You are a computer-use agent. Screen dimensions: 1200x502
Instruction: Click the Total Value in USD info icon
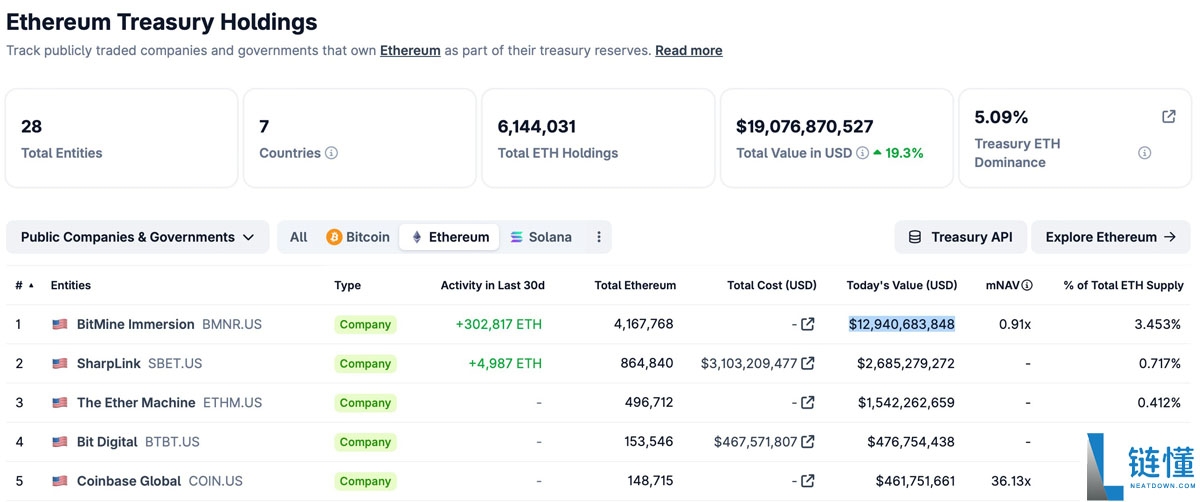[862, 153]
